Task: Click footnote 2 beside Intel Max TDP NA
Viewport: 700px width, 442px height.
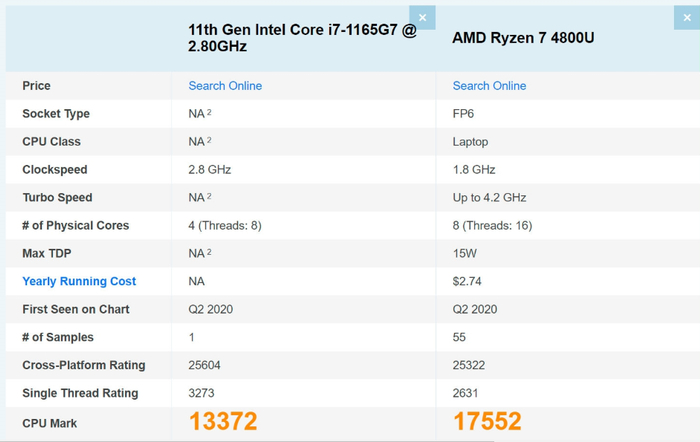Action: click(208, 253)
